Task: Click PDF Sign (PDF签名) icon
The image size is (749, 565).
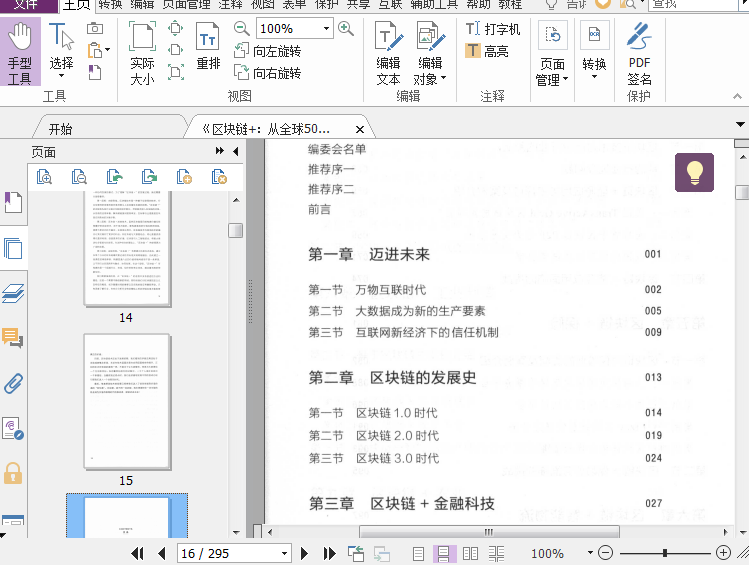Action: tap(639, 53)
